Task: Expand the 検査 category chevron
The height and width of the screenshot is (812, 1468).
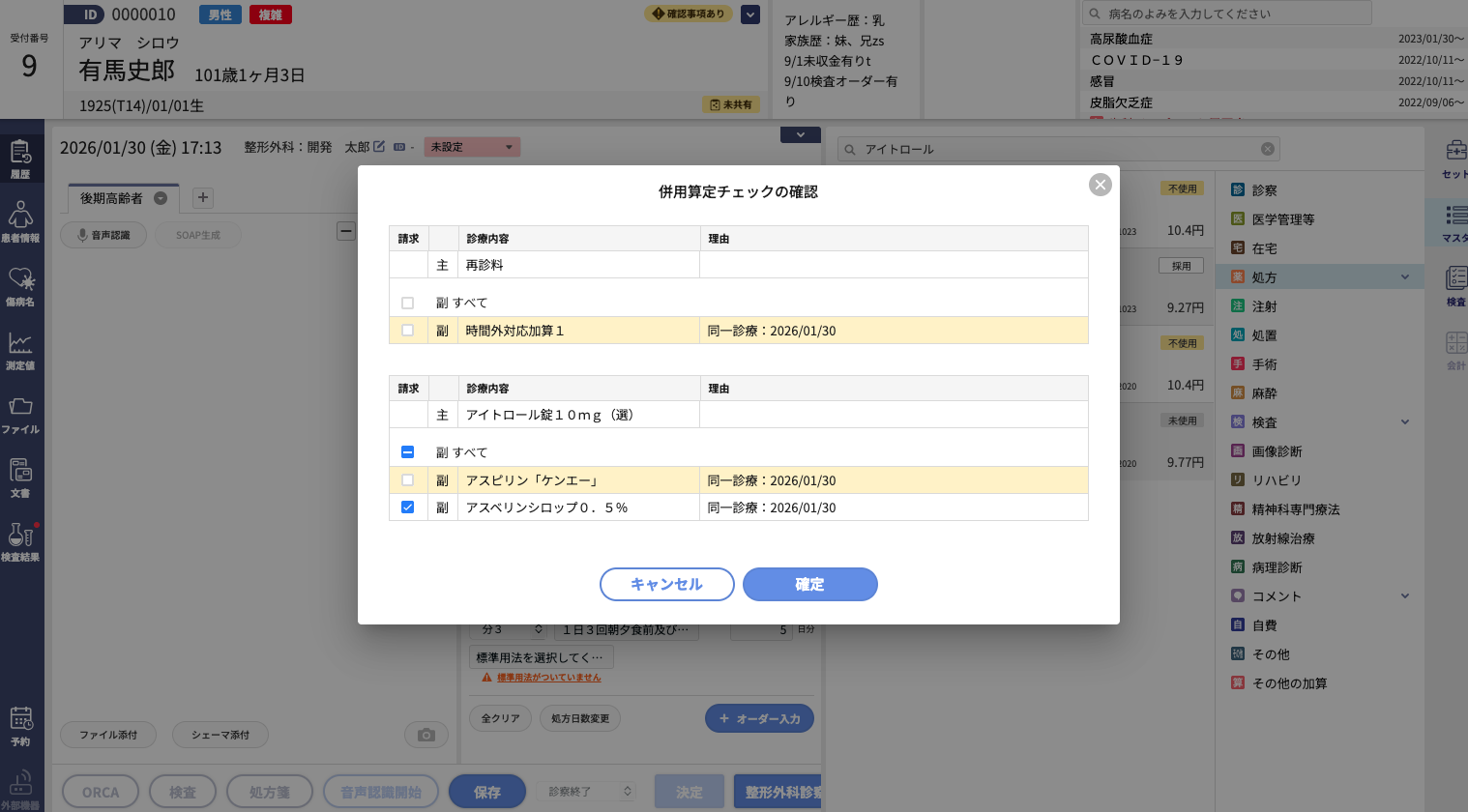Action: [x=1405, y=422]
